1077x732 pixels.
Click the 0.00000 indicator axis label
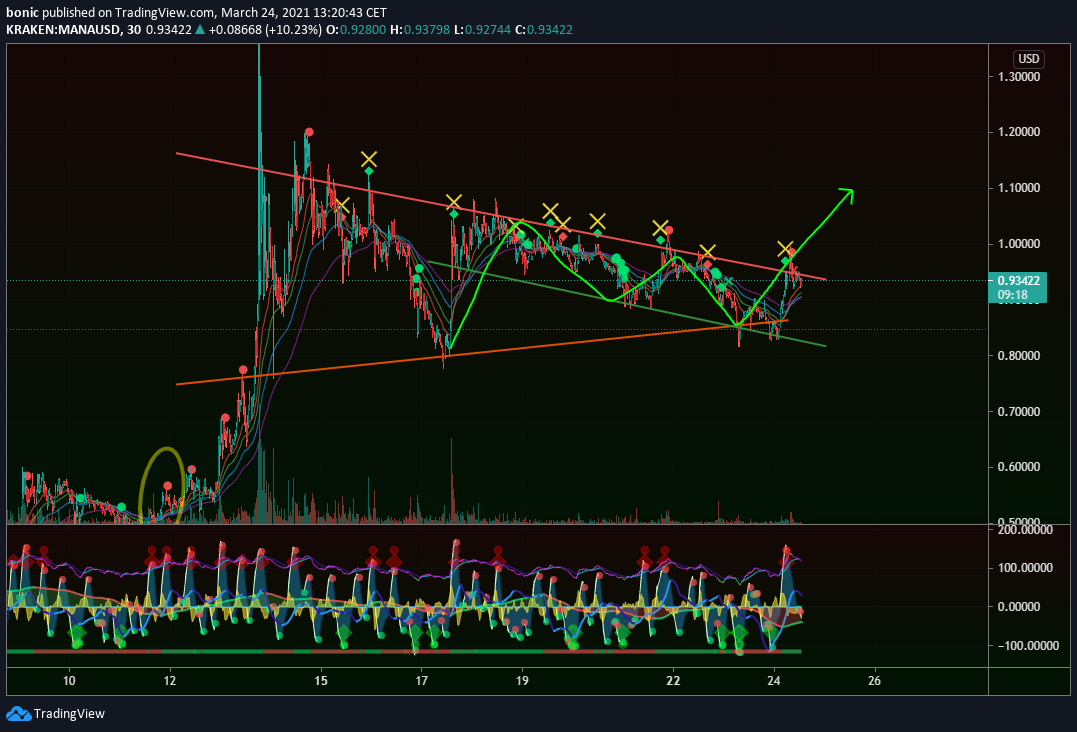[x=1019, y=607]
